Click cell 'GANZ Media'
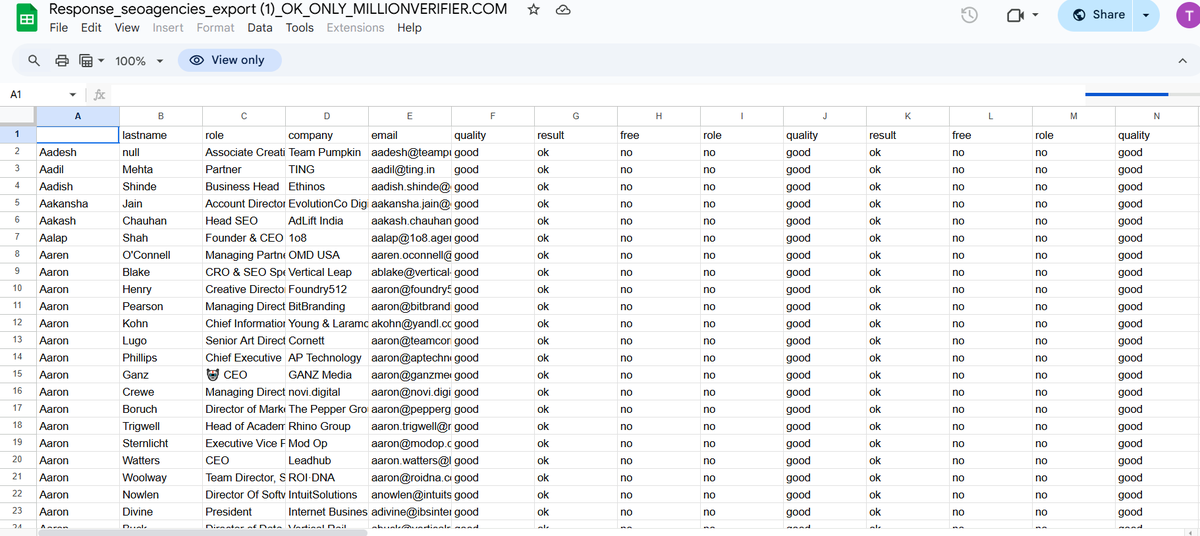 tap(326, 375)
